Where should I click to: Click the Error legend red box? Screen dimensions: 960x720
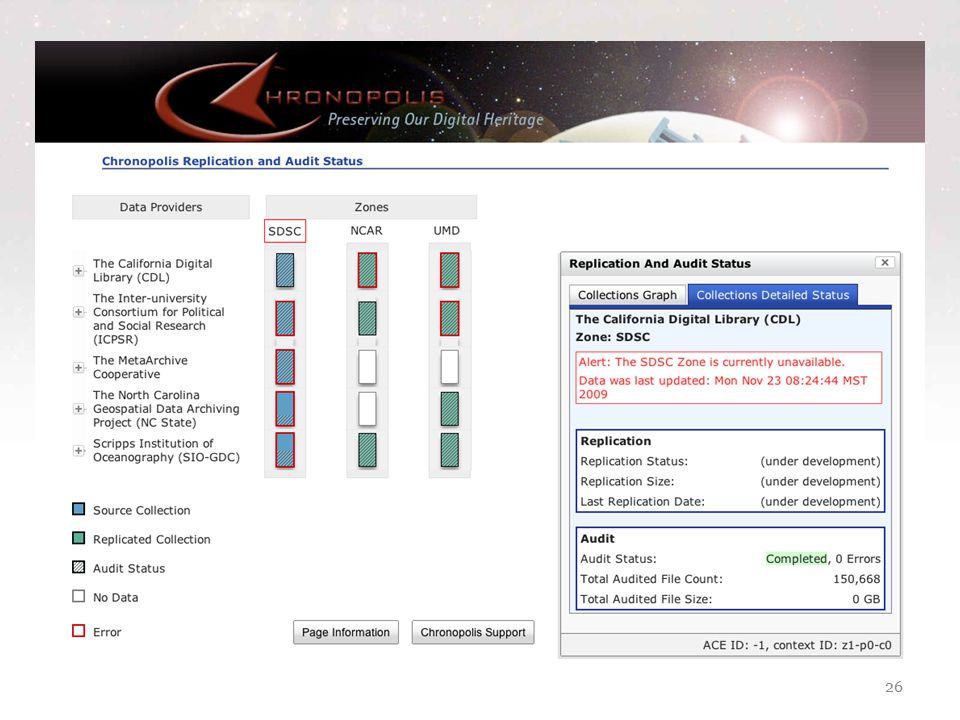tap(78, 631)
